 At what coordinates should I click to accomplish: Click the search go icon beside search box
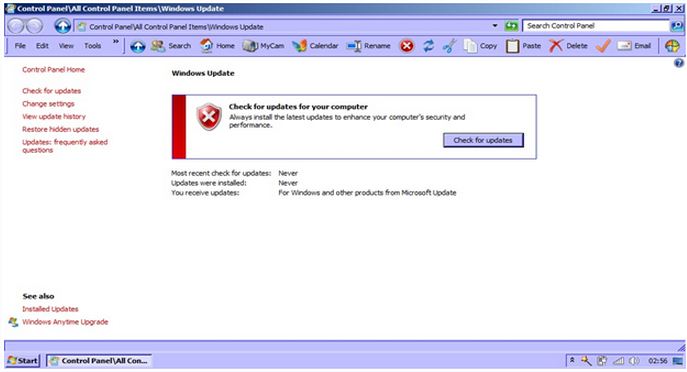coord(677,26)
